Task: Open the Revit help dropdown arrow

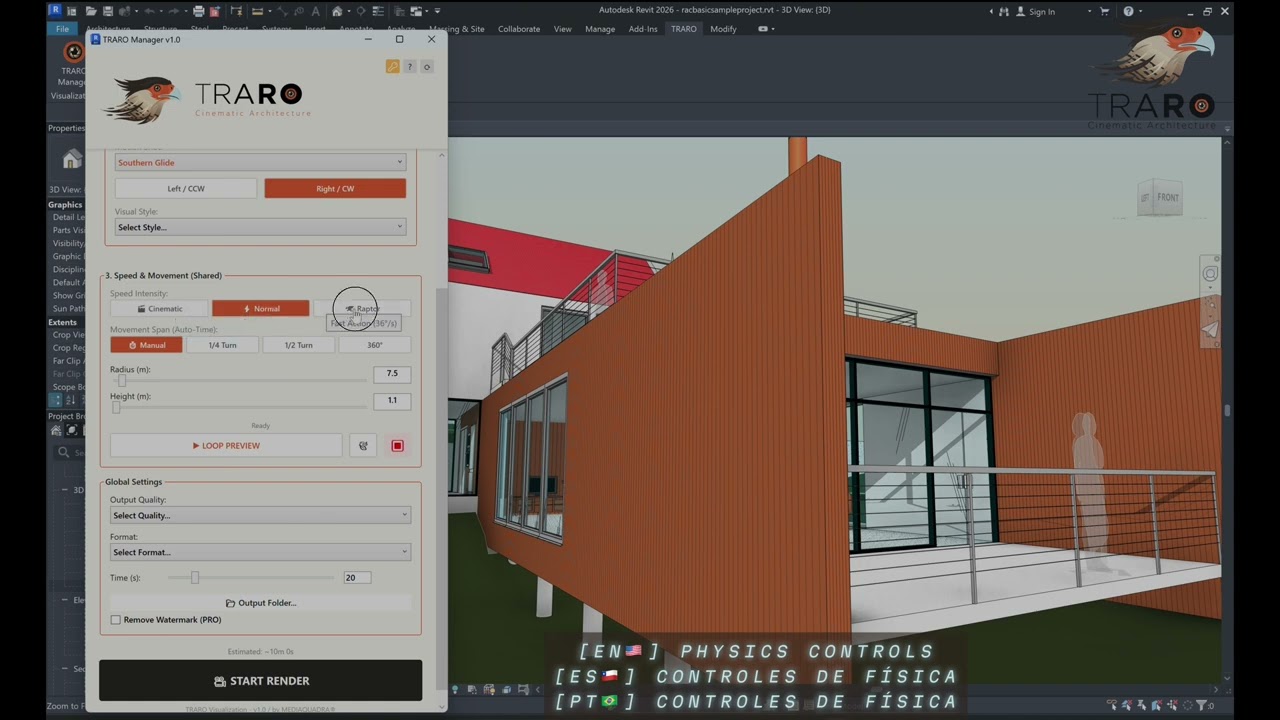Action: 1141,11
